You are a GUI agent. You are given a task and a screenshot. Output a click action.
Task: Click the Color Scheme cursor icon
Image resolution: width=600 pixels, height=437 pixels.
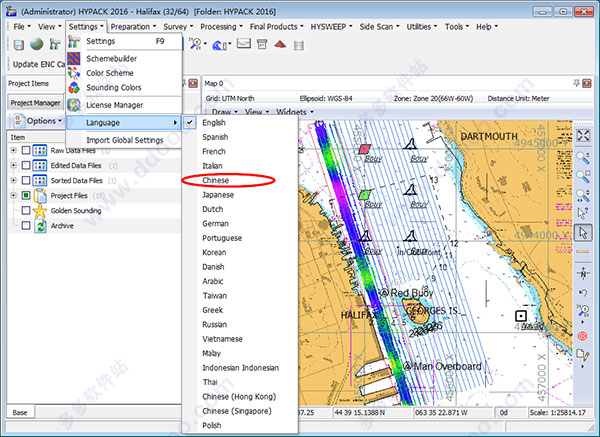tap(74, 73)
